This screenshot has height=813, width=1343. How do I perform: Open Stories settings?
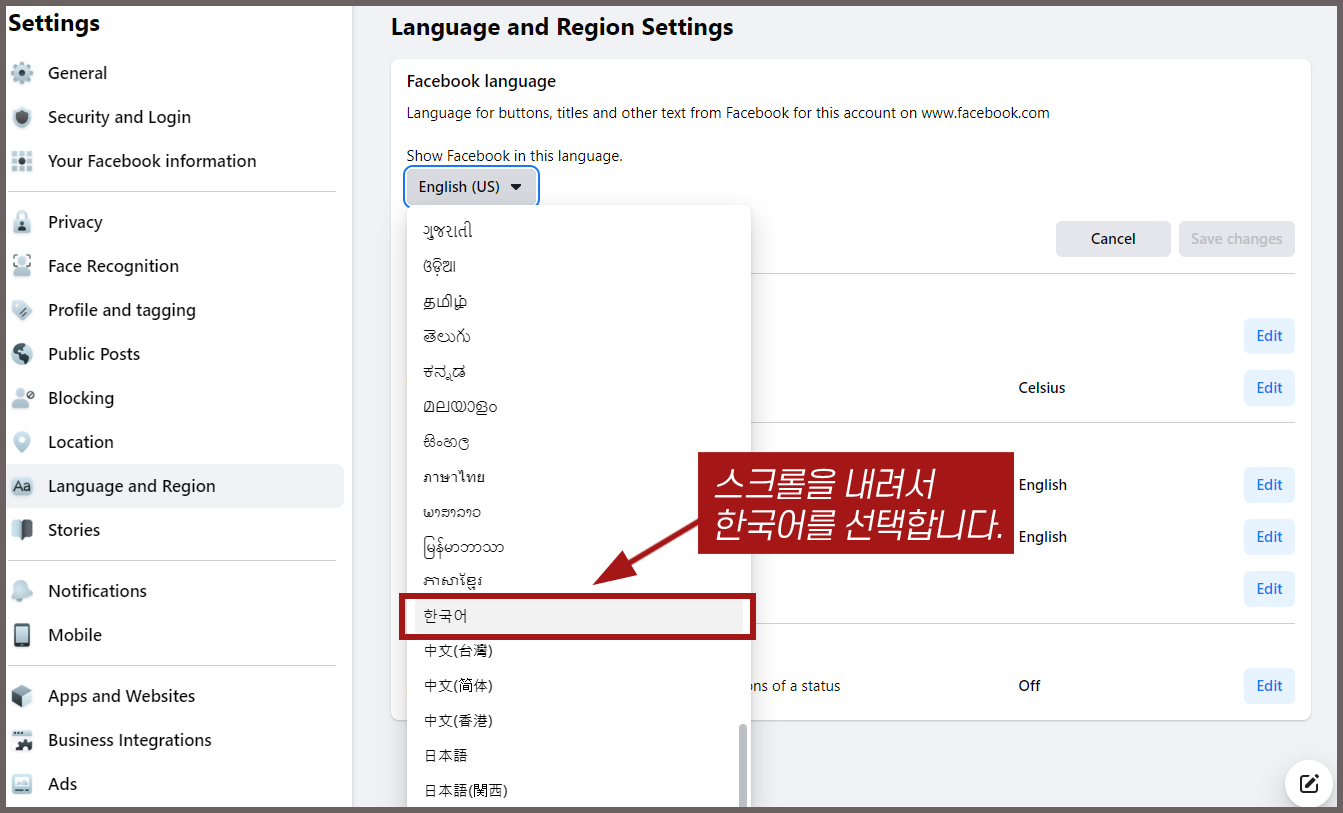click(175, 530)
